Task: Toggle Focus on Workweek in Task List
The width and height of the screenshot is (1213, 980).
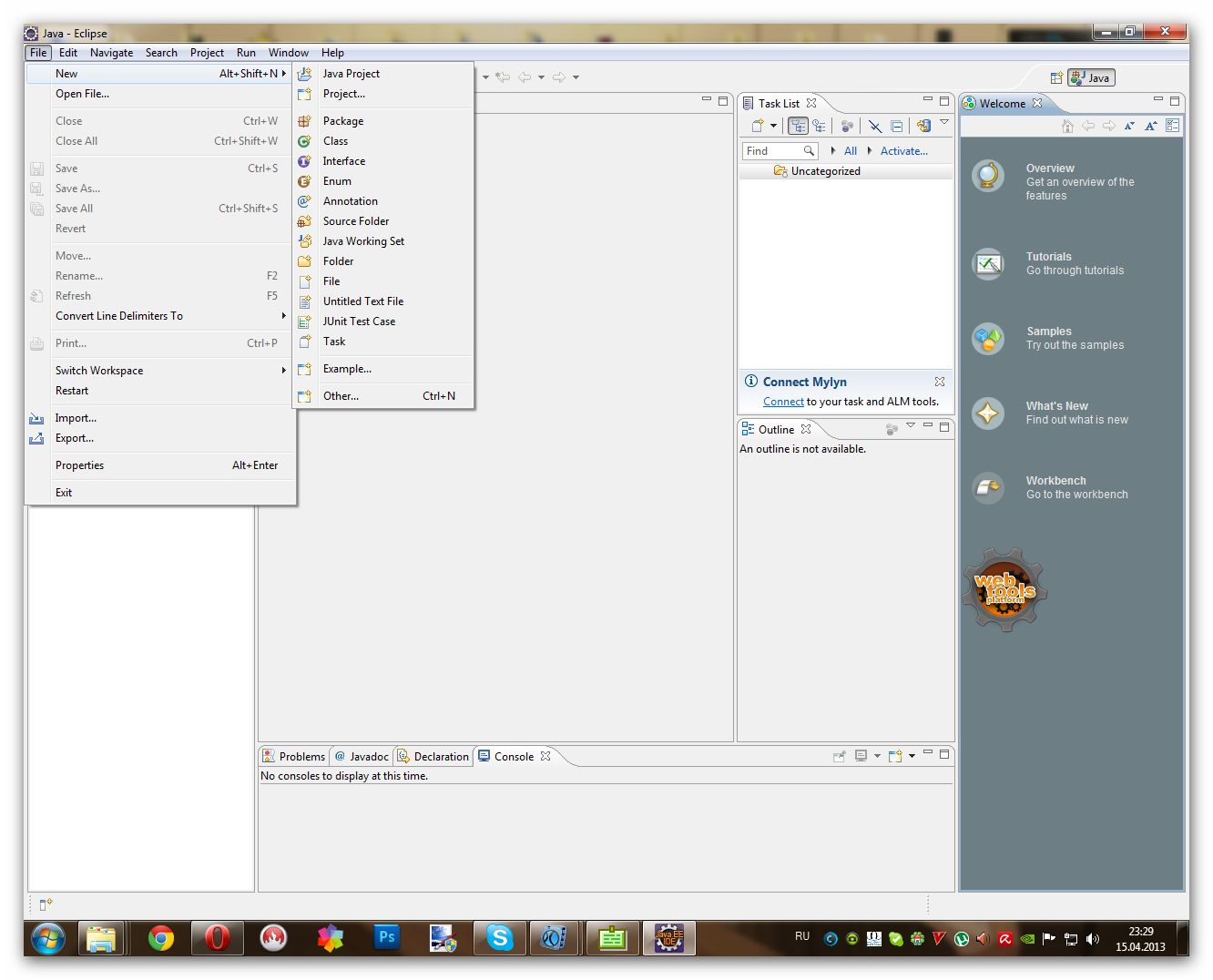Action: click(847, 126)
